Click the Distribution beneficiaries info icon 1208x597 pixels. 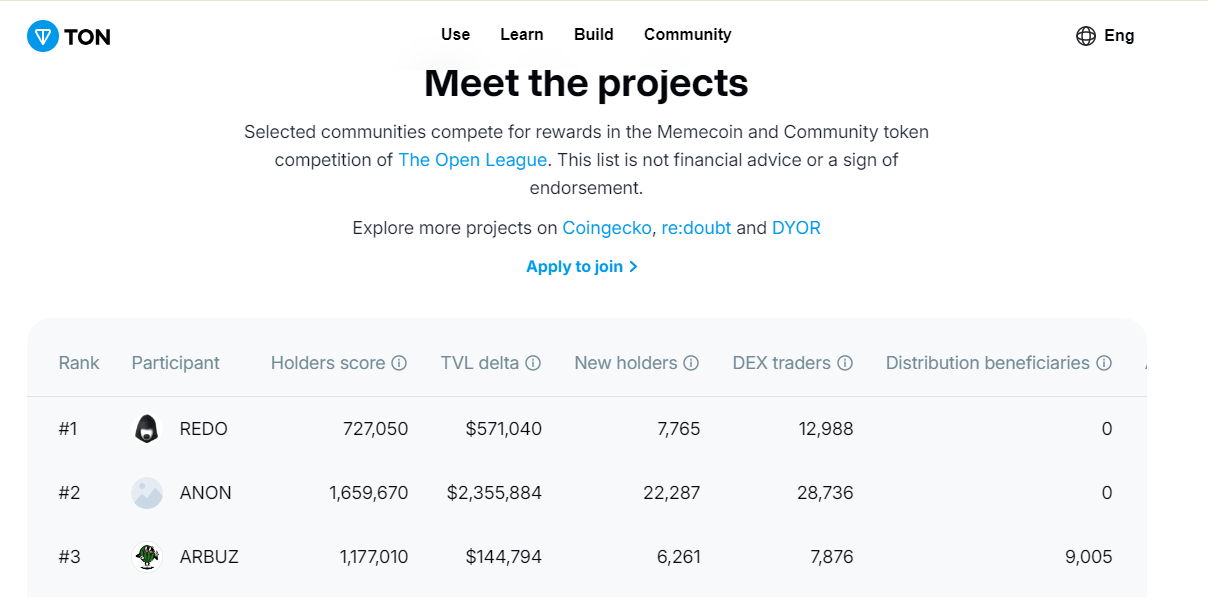1104,363
